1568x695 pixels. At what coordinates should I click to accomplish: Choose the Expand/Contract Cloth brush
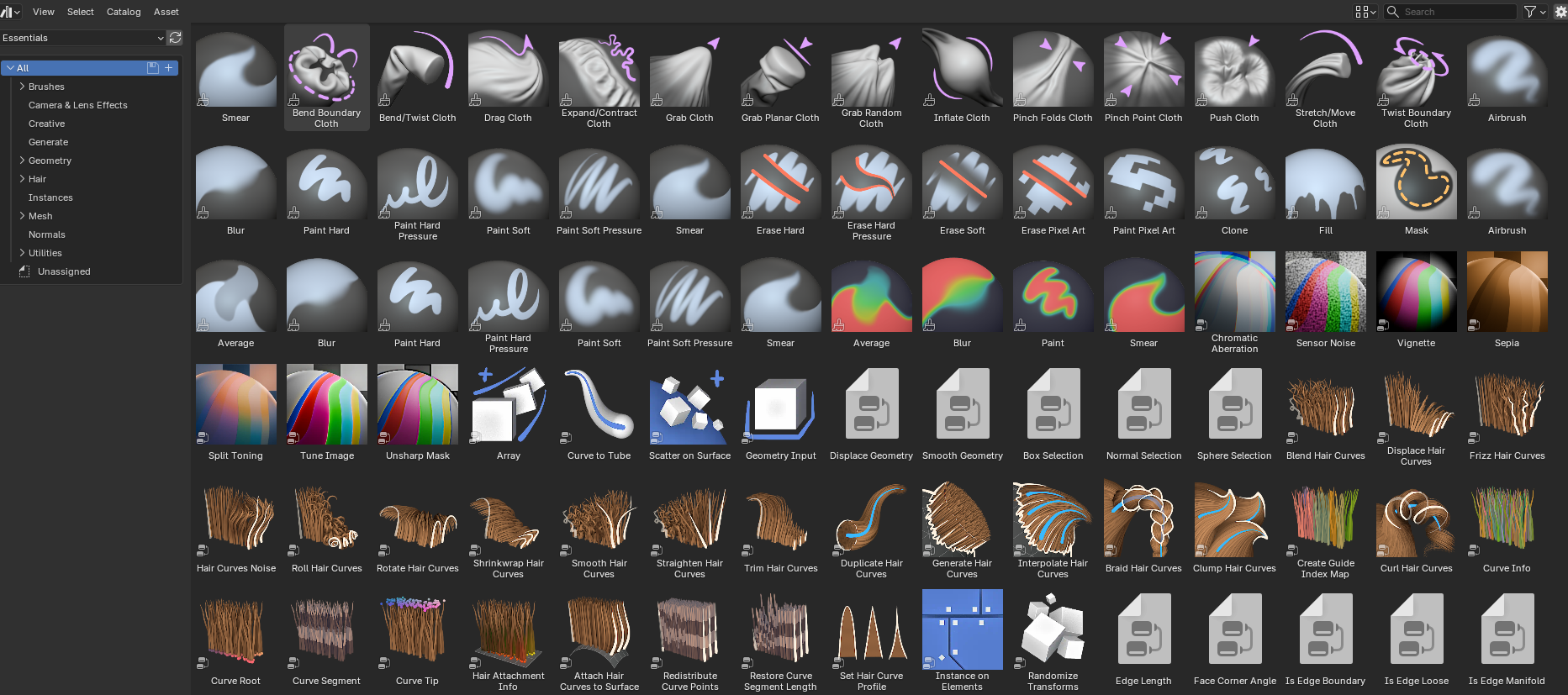pos(599,77)
